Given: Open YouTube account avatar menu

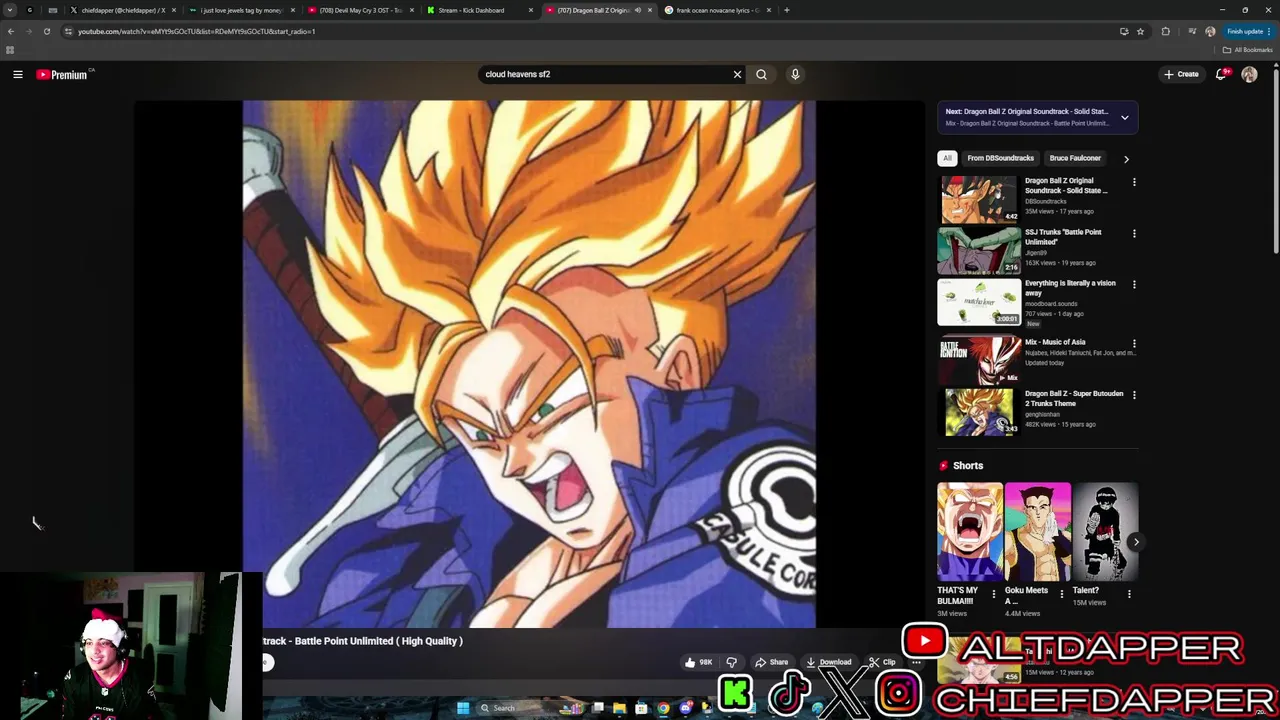Looking at the screenshot, I should coord(1249,74).
